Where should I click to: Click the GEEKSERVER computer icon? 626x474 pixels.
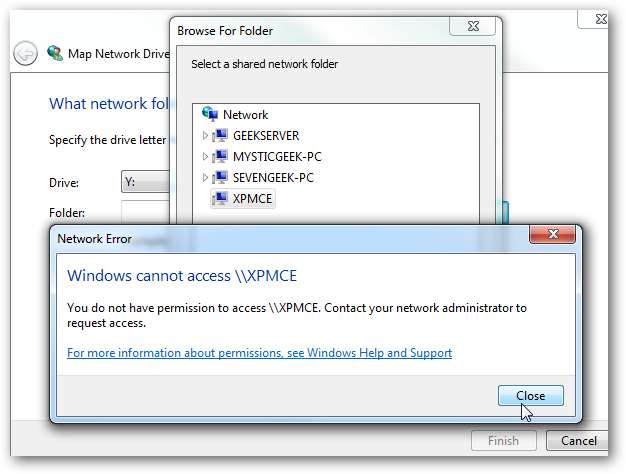[x=220, y=135]
